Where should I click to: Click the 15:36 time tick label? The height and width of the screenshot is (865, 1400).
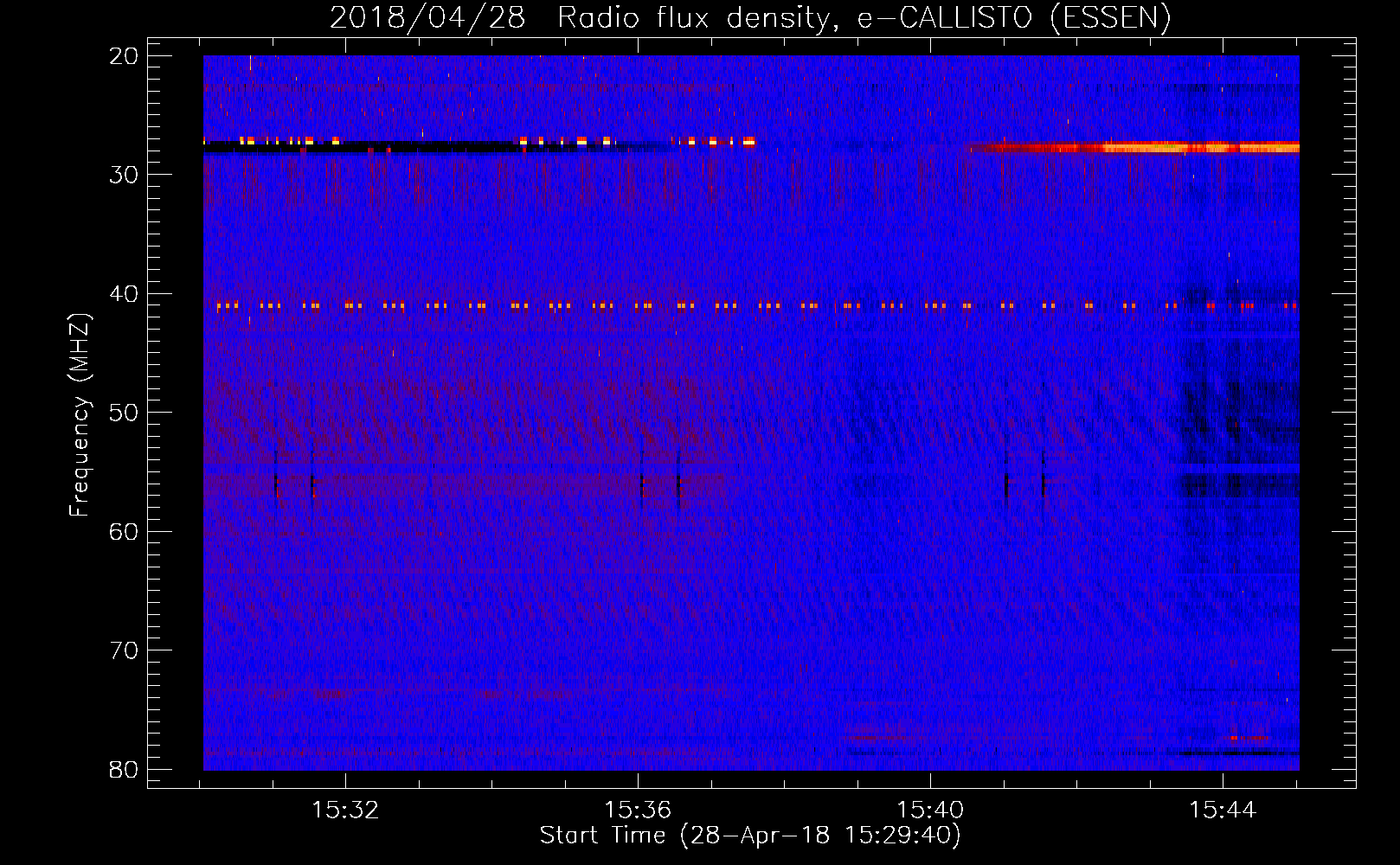[x=638, y=811]
